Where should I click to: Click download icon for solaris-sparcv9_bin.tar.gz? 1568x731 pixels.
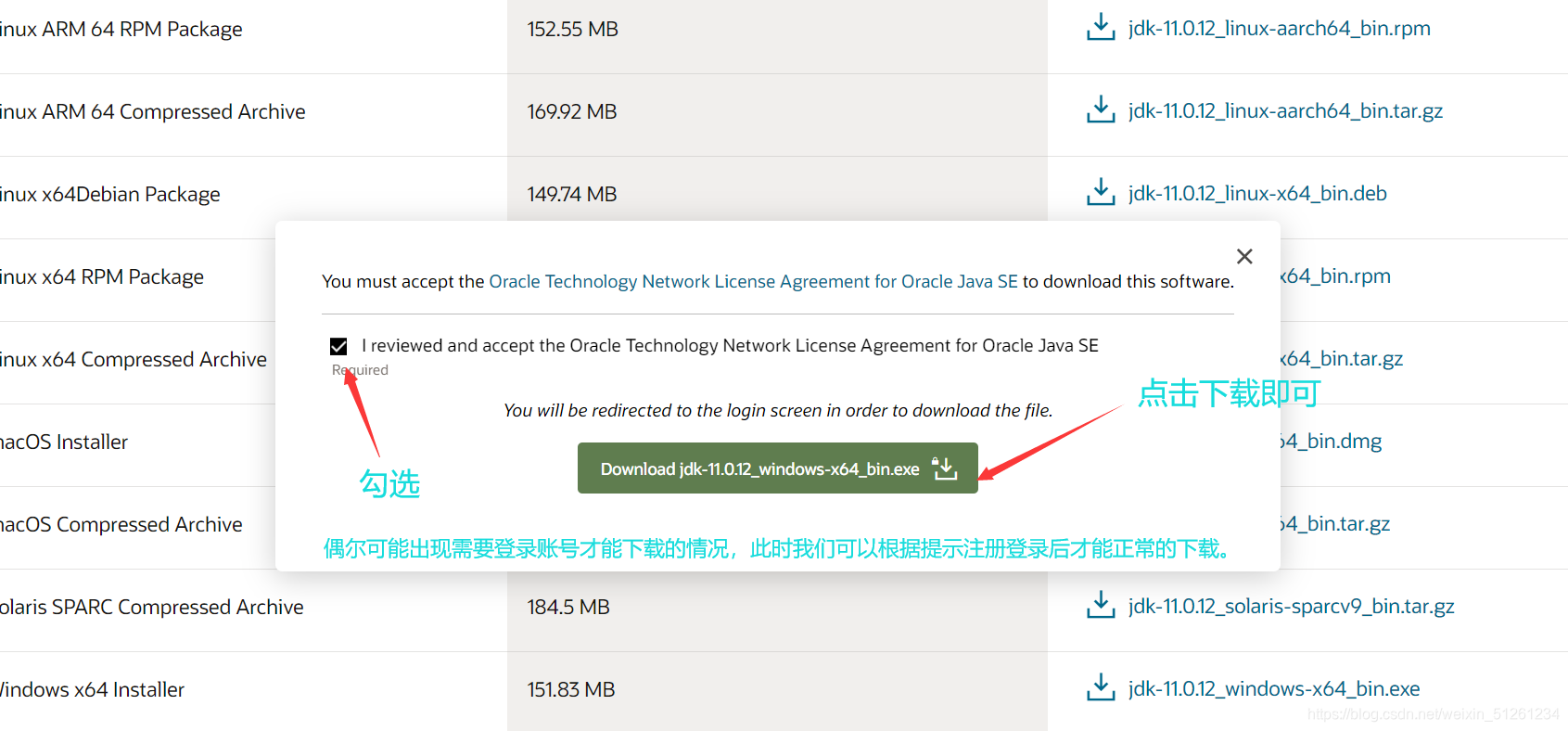(1101, 606)
